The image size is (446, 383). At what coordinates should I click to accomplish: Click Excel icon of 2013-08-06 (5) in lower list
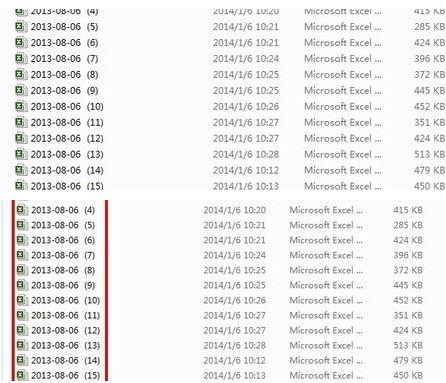click(22, 225)
